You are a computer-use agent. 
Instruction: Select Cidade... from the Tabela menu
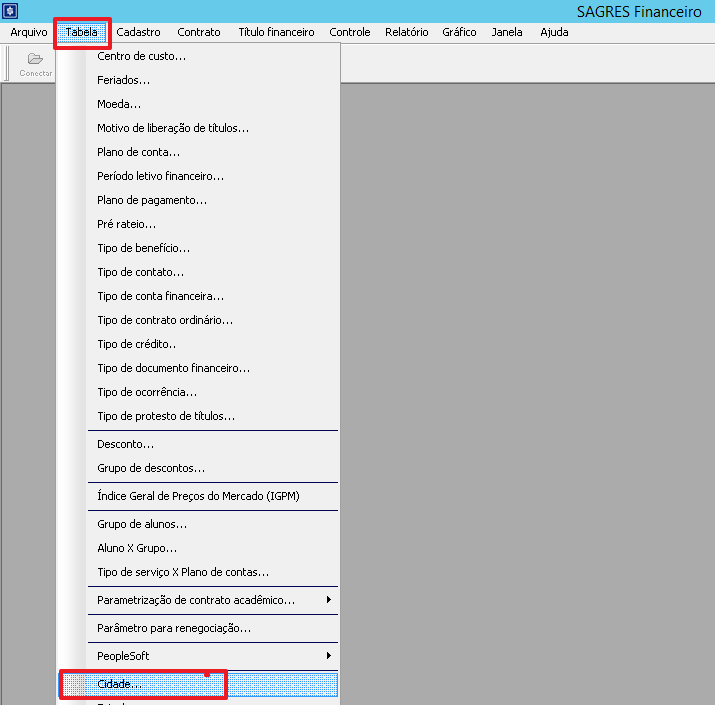120,684
